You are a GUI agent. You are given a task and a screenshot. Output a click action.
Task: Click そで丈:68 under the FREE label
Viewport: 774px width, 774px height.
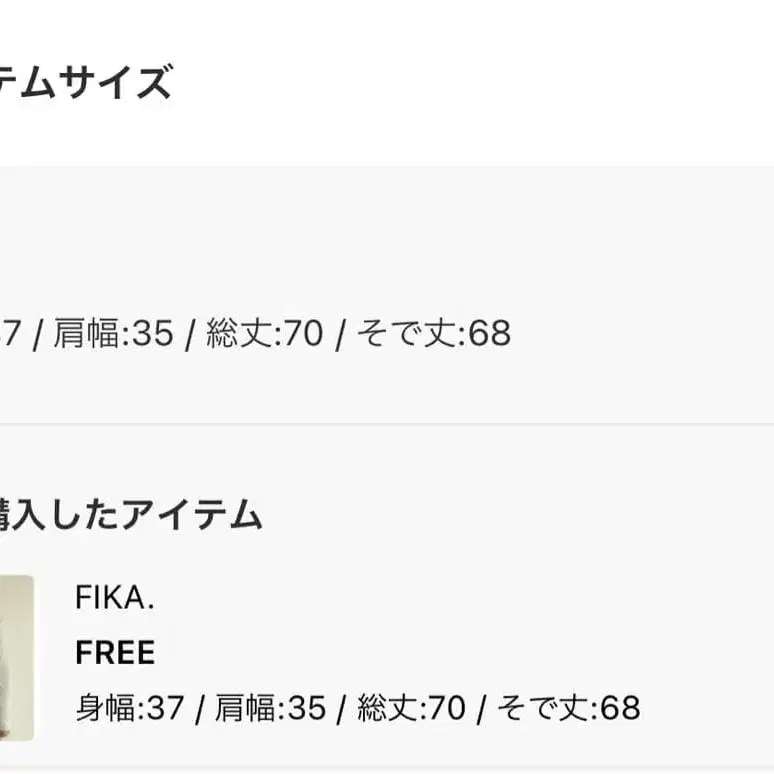point(568,708)
